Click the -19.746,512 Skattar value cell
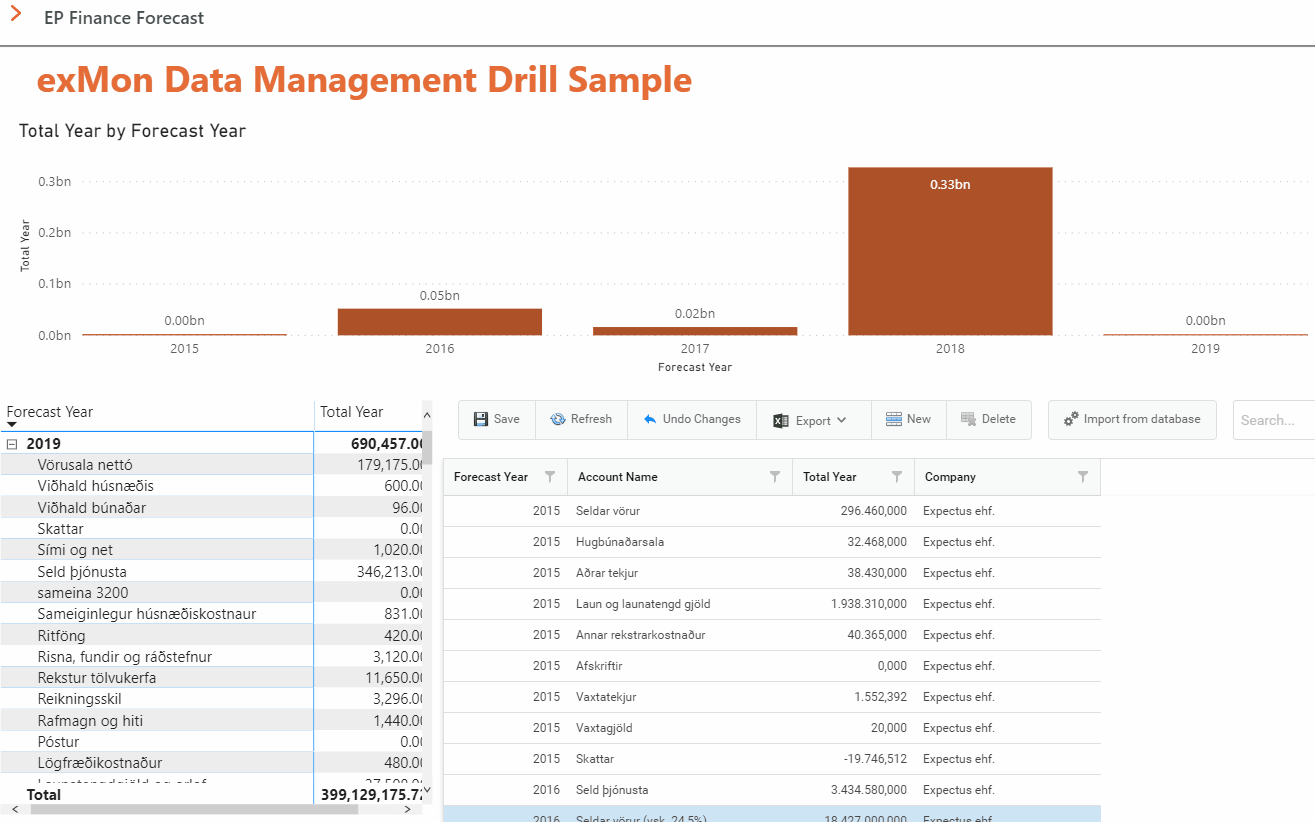This screenshot has height=822, width=1315. click(x=854, y=759)
